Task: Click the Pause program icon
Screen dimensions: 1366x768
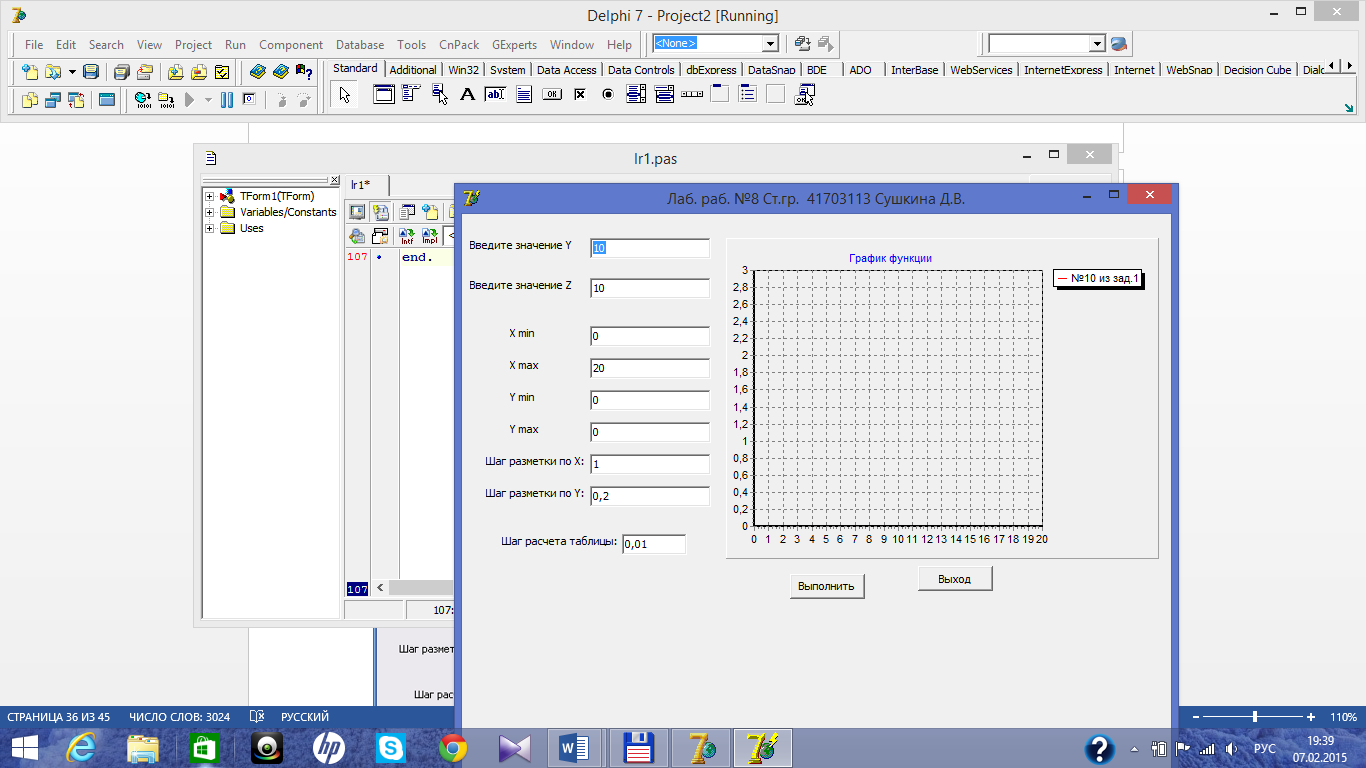Action: tap(227, 100)
